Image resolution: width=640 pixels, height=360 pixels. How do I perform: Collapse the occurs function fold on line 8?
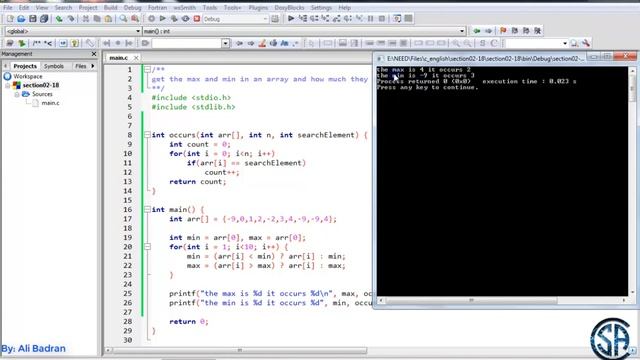pyautogui.click(x=147, y=135)
